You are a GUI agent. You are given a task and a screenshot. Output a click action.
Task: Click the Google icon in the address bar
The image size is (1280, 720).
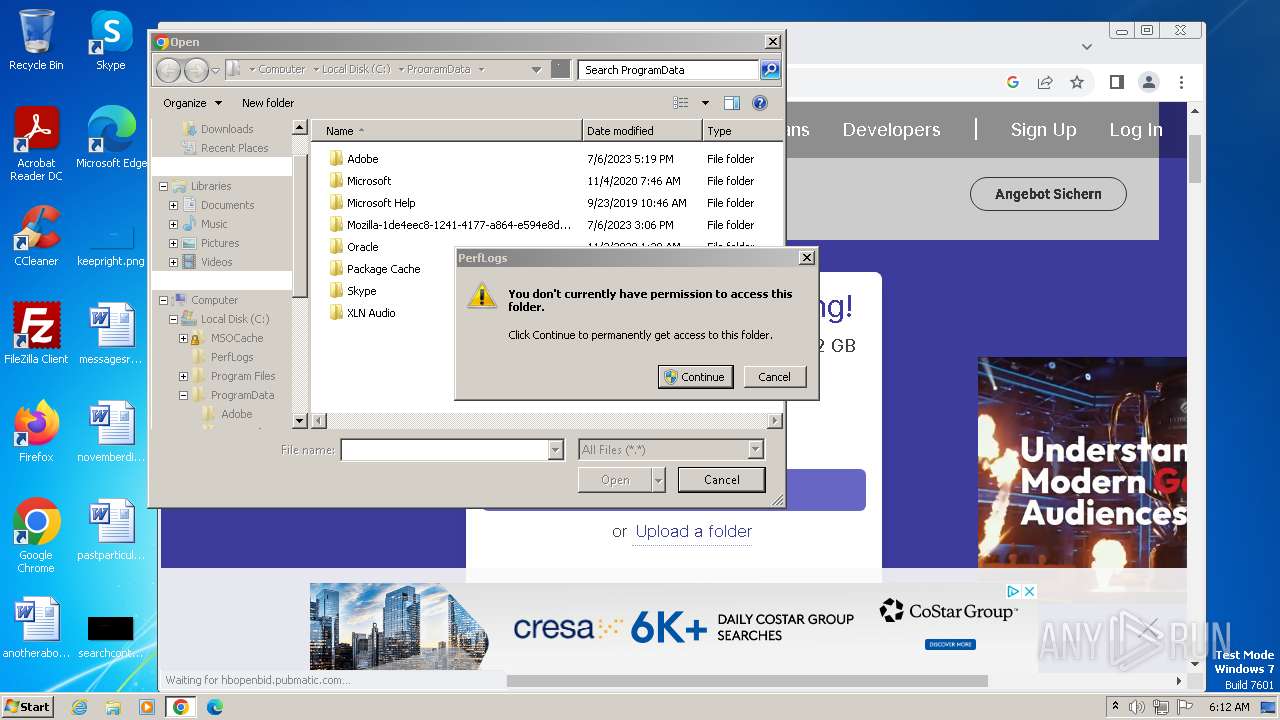[x=1013, y=82]
